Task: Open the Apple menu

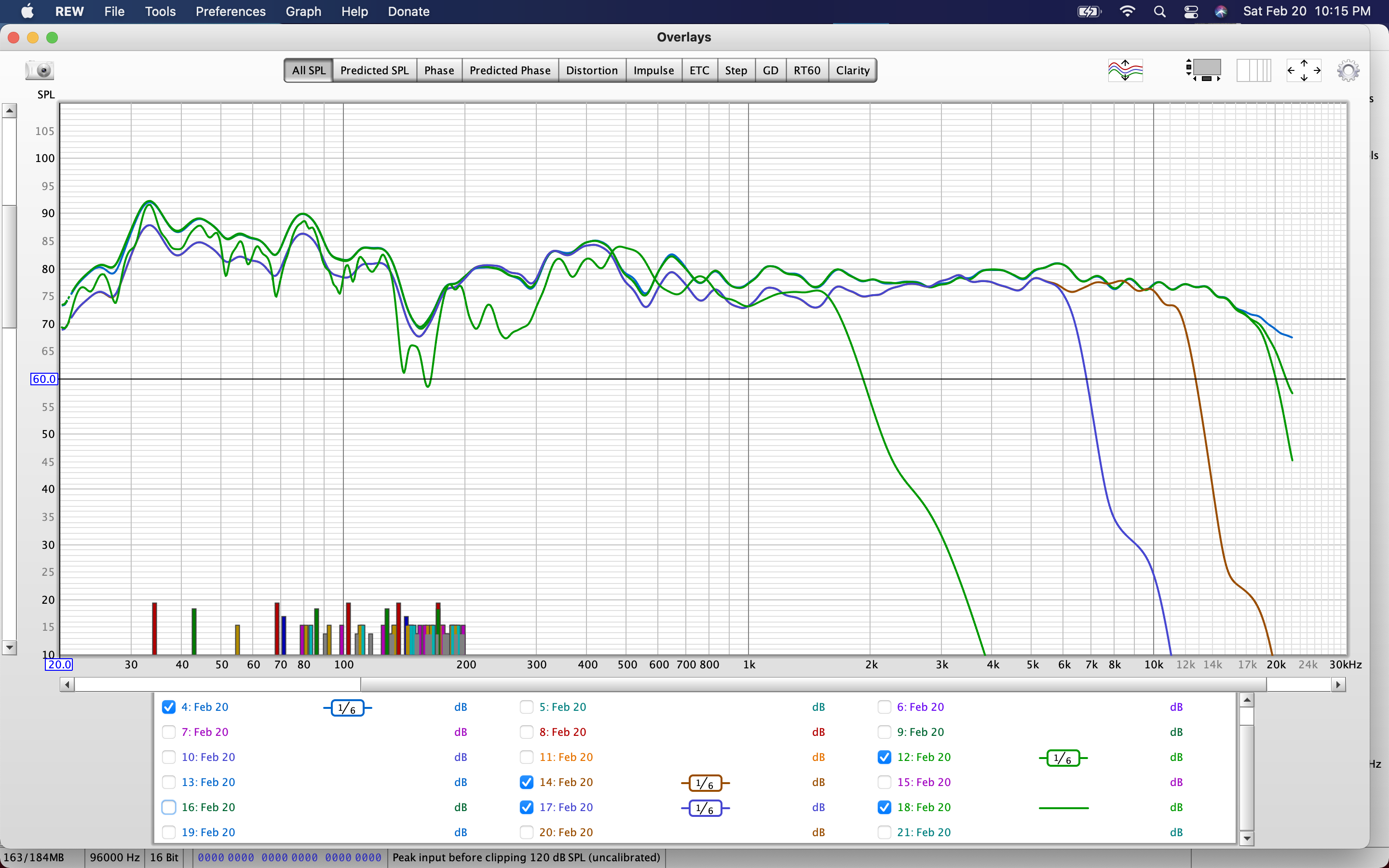Action: point(27,12)
